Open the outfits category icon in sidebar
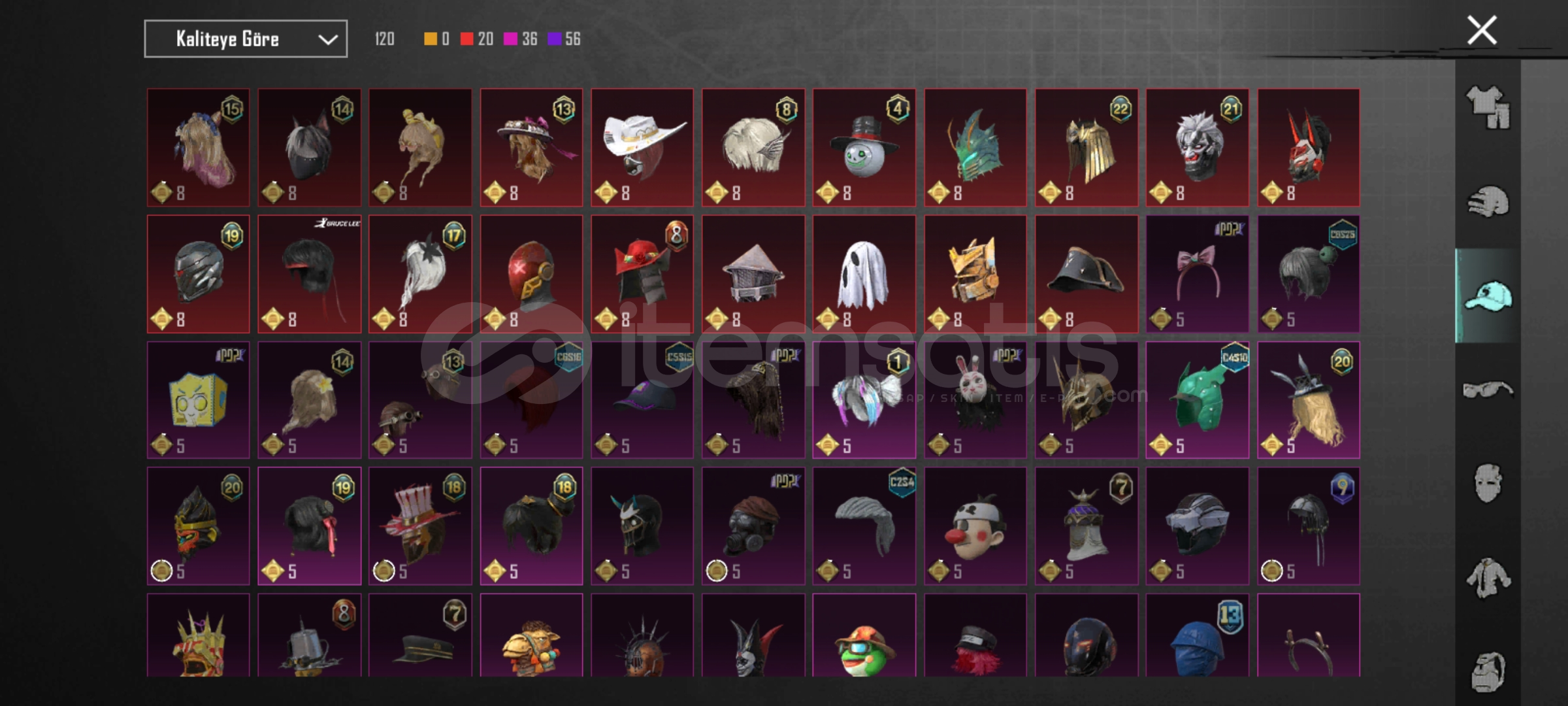 (1488, 108)
